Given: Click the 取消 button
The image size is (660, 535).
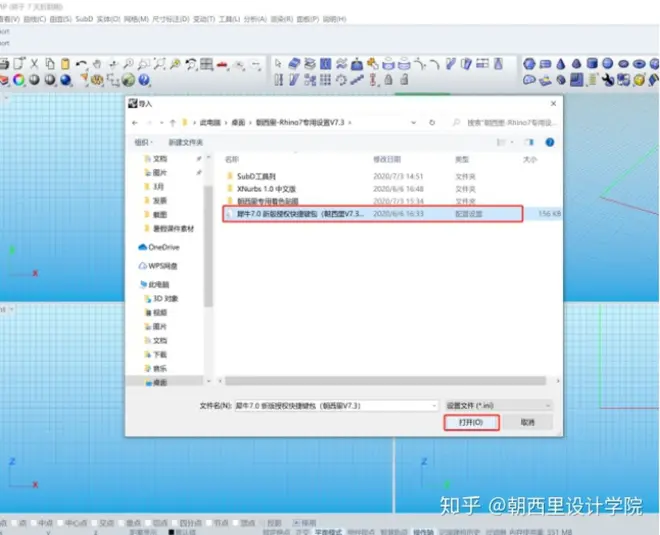Looking at the screenshot, I should coord(527,422).
